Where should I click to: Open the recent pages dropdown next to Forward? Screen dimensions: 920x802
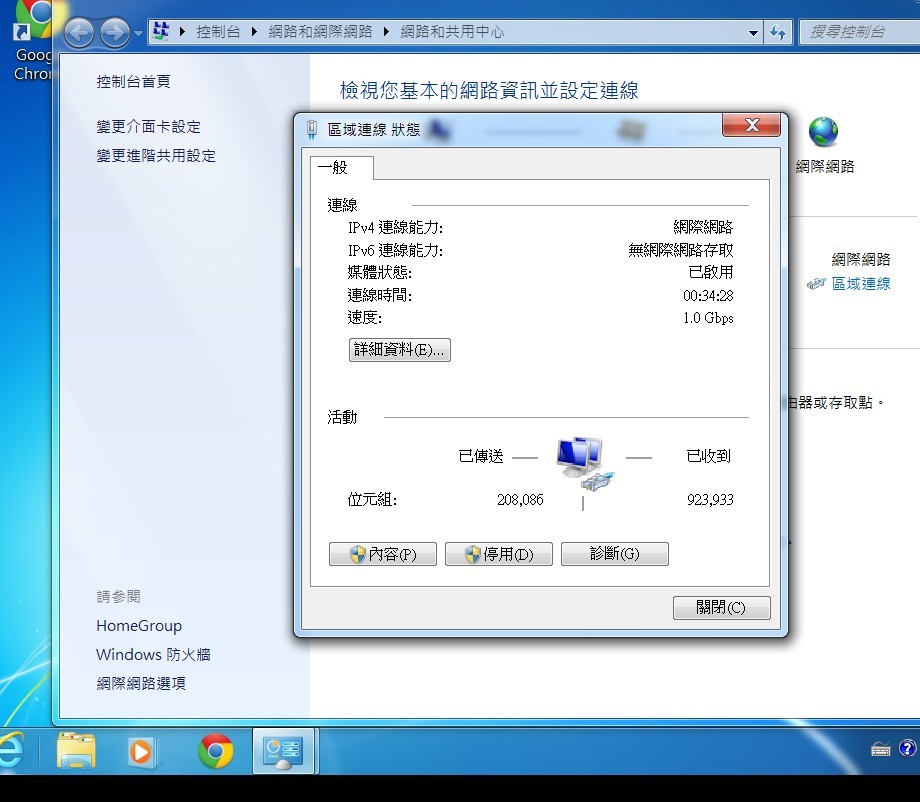[x=138, y=33]
